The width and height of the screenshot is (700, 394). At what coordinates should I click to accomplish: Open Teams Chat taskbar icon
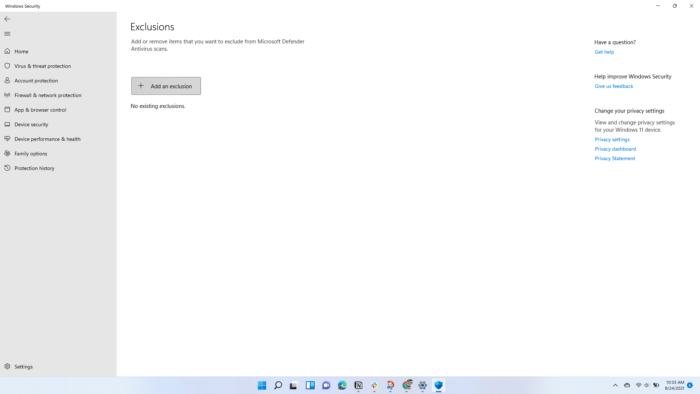pos(326,386)
